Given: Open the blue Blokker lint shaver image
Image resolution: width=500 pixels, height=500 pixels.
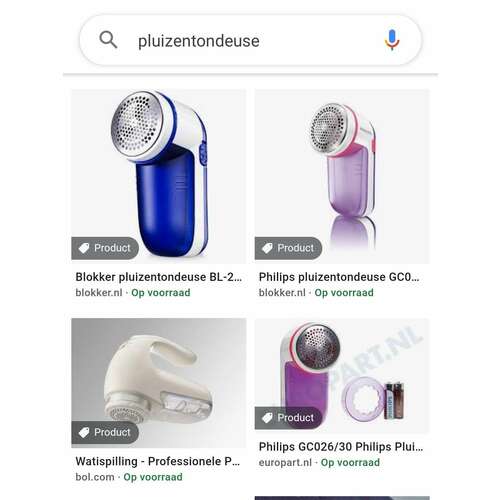Looking at the screenshot, I should 159,176.
